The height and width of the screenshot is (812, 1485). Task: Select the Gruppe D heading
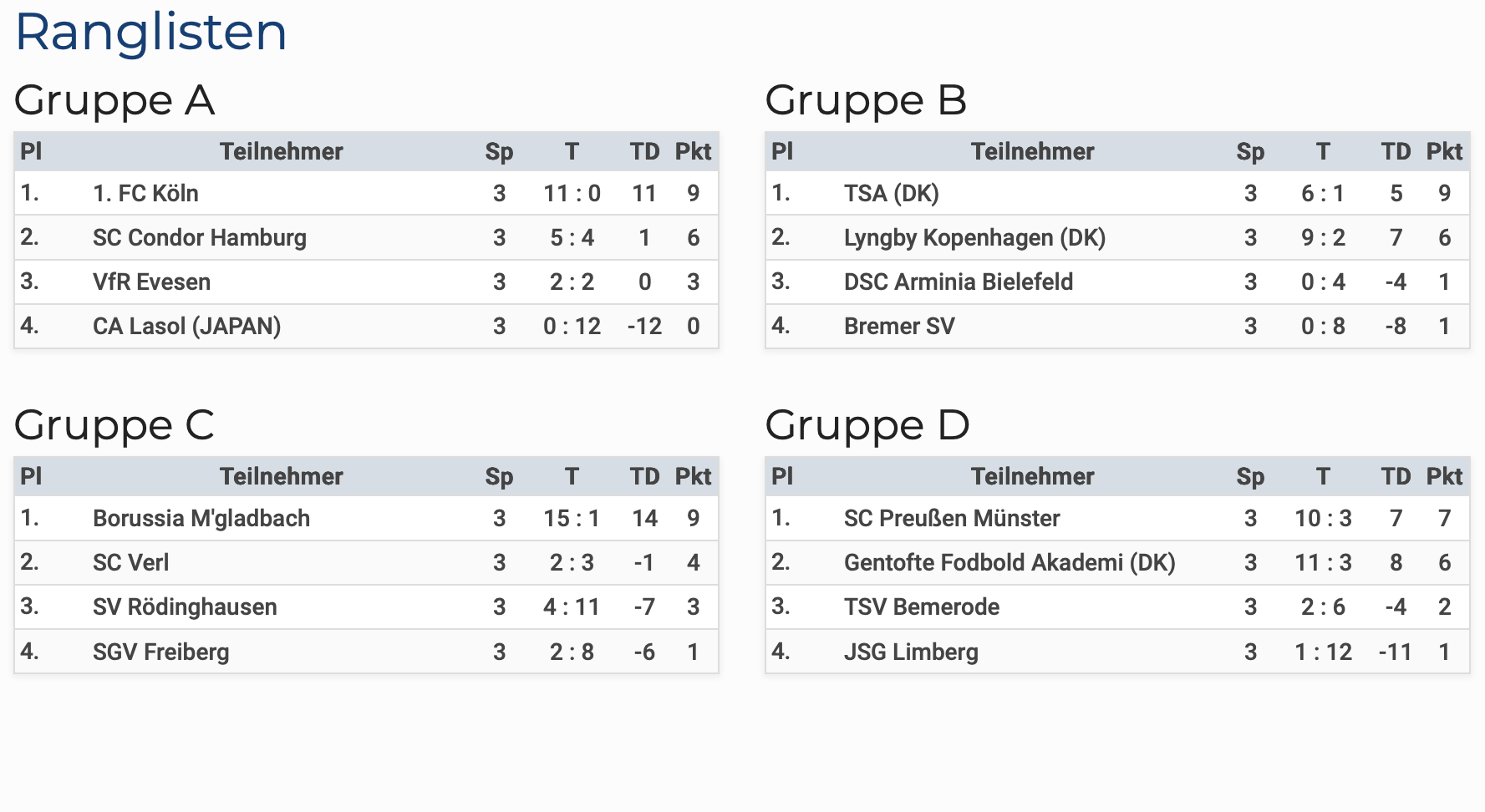point(867,426)
